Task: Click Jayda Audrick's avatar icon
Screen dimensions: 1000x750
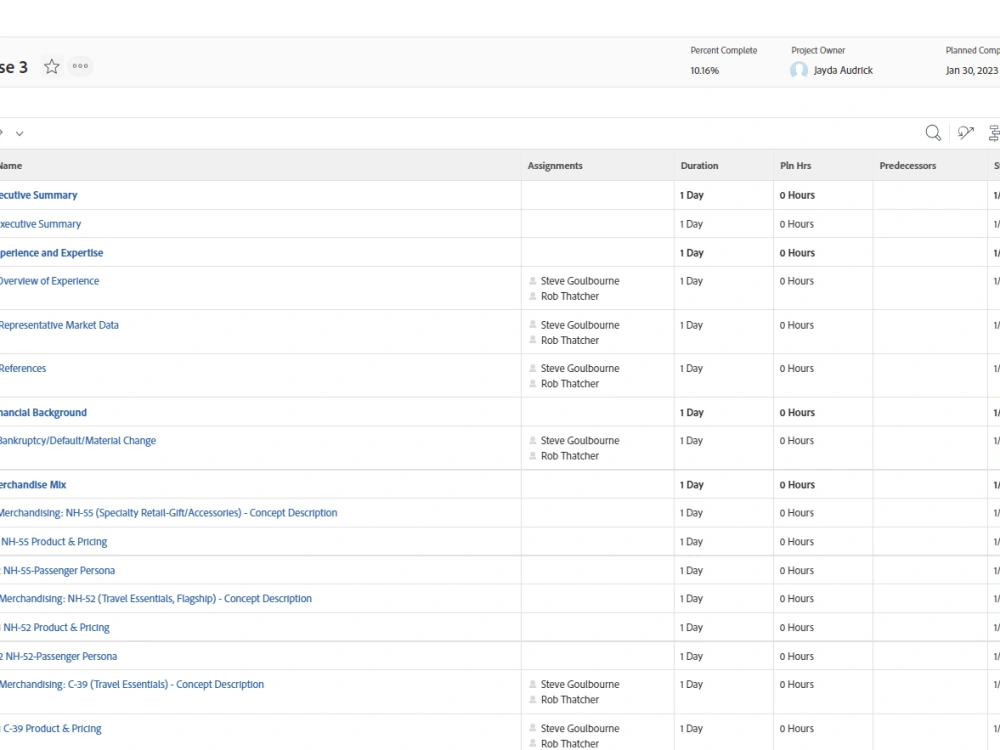Action: click(x=798, y=70)
